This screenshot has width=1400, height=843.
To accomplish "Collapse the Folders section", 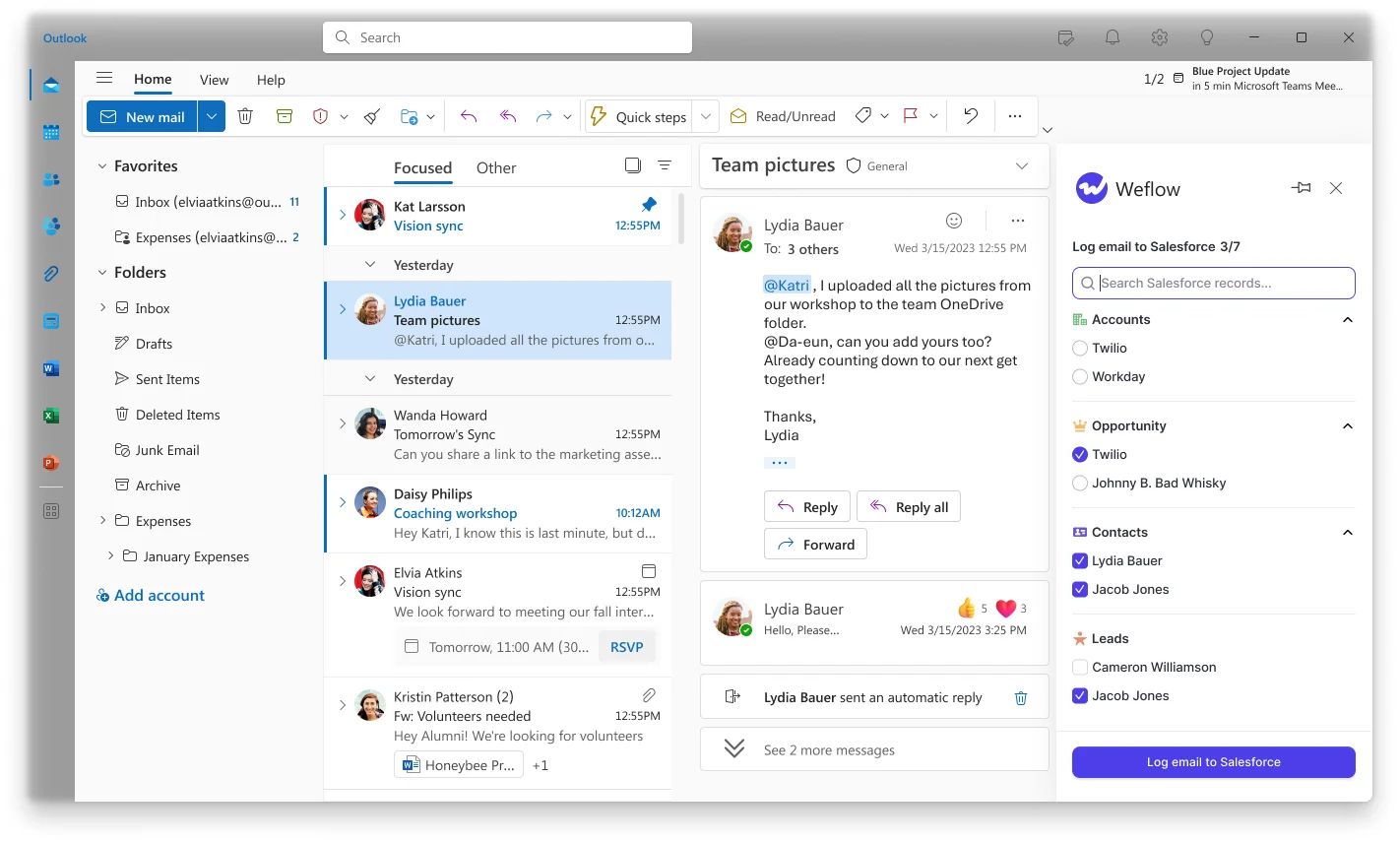I will [x=101, y=273].
